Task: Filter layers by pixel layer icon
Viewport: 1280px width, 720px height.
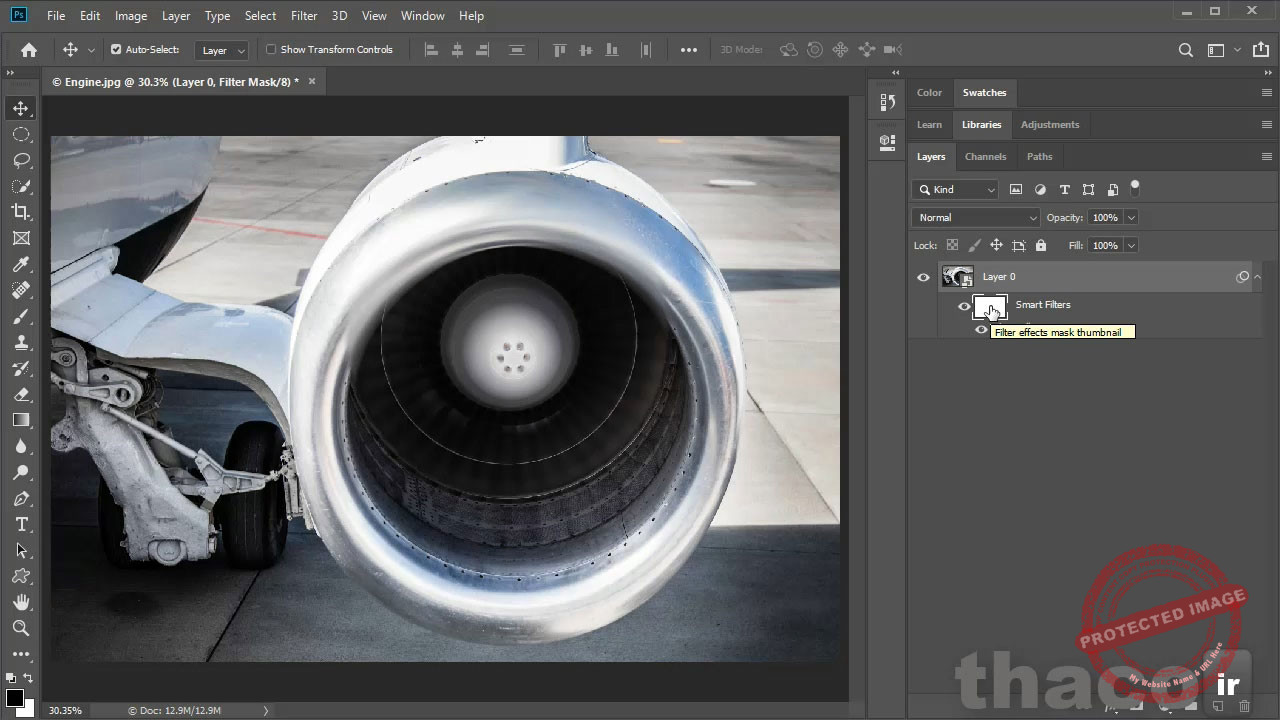Action: click(1016, 189)
